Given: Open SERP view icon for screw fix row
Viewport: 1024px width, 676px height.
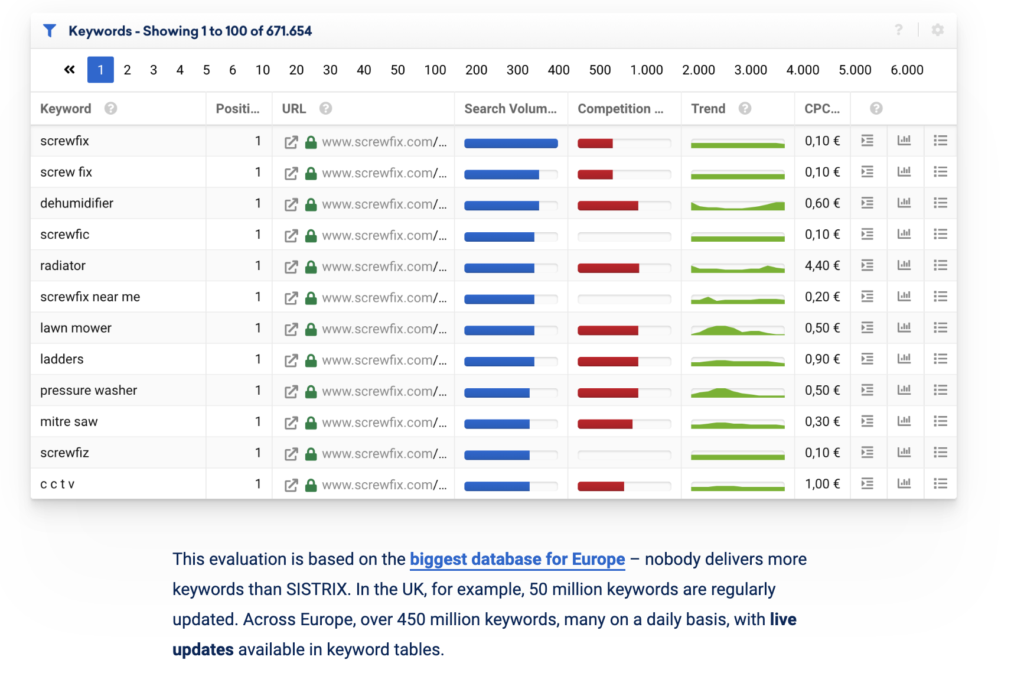Looking at the screenshot, I should point(867,172).
